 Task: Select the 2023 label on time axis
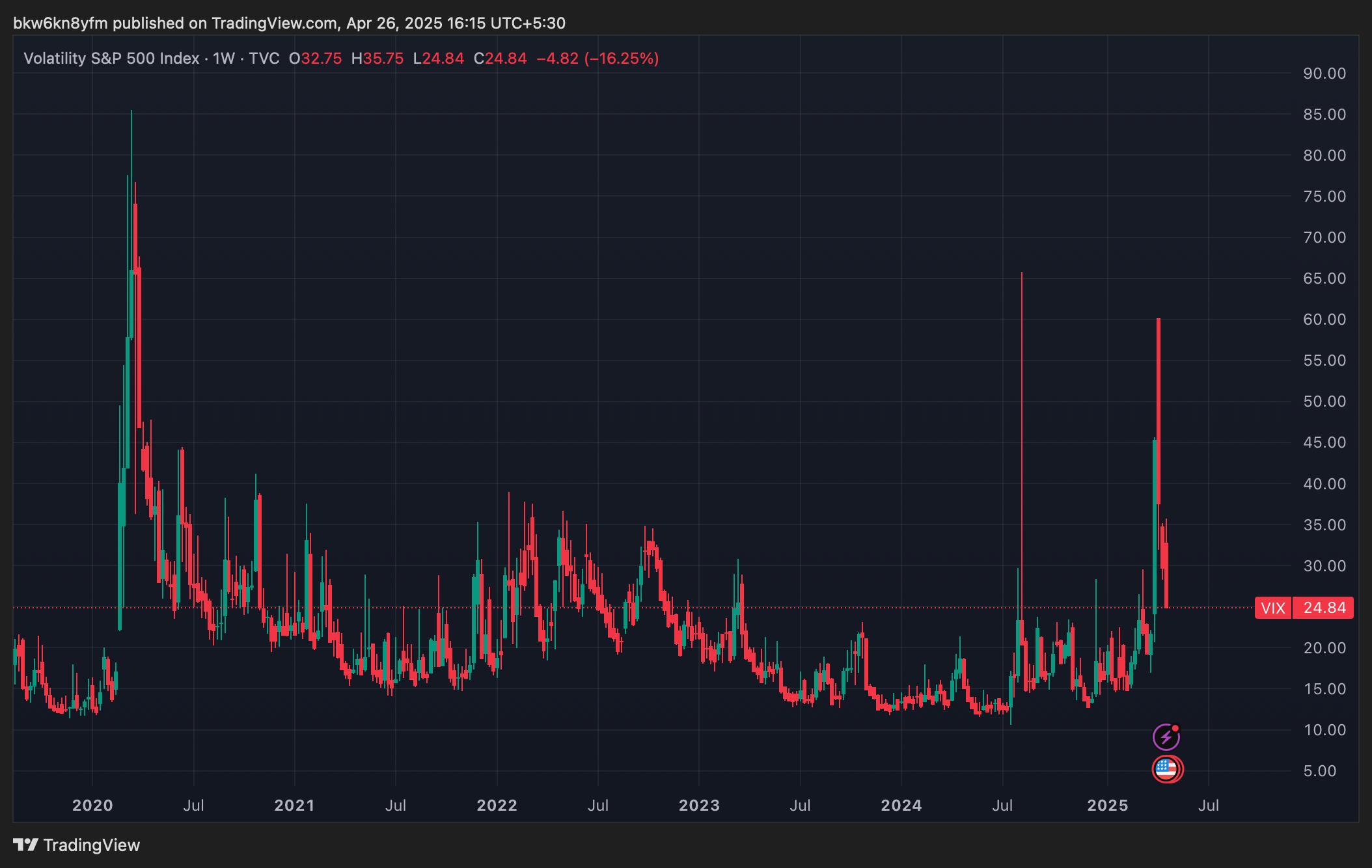pos(699,805)
